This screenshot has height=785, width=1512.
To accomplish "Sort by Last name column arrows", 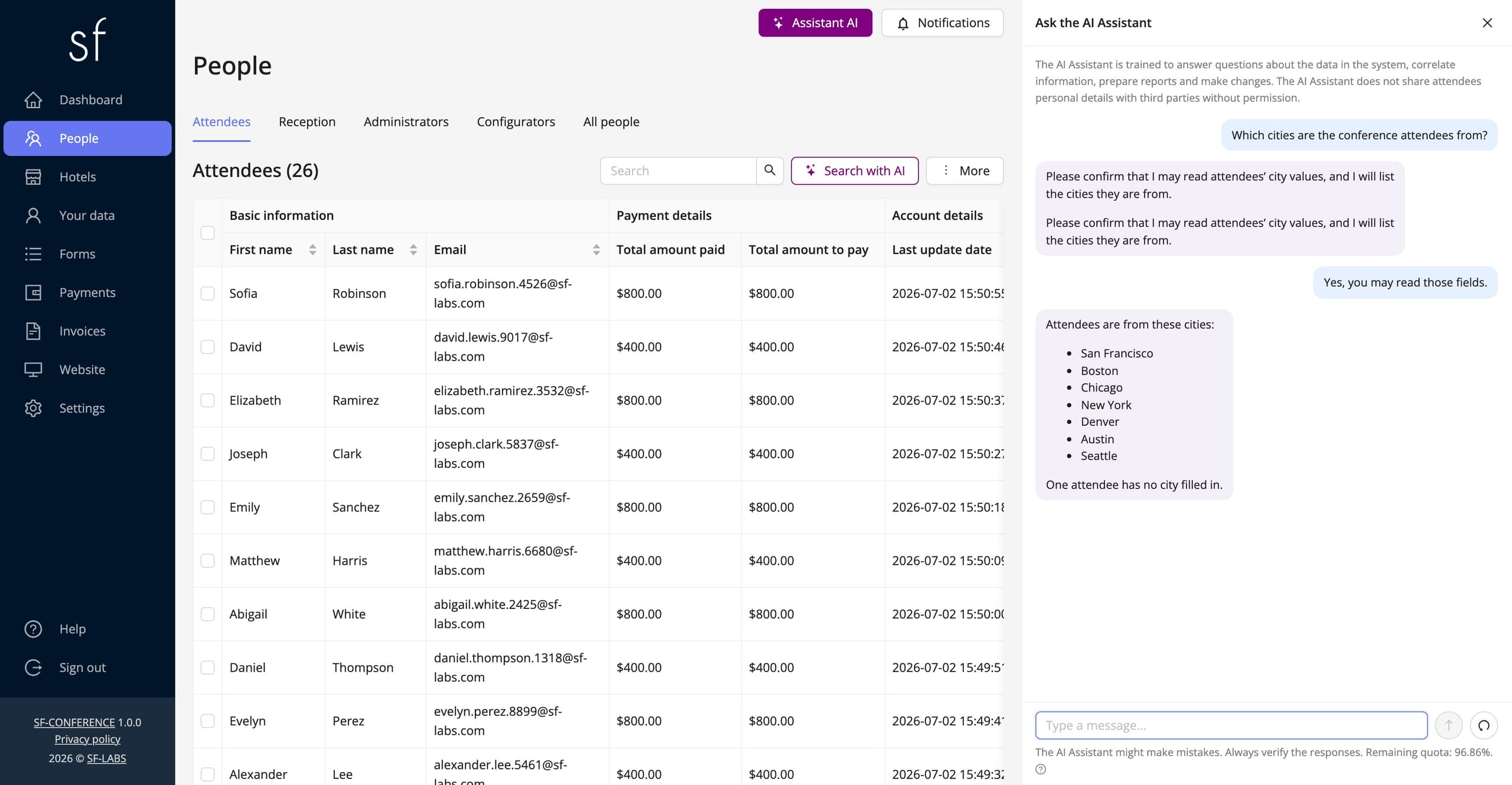I will tap(413, 250).
